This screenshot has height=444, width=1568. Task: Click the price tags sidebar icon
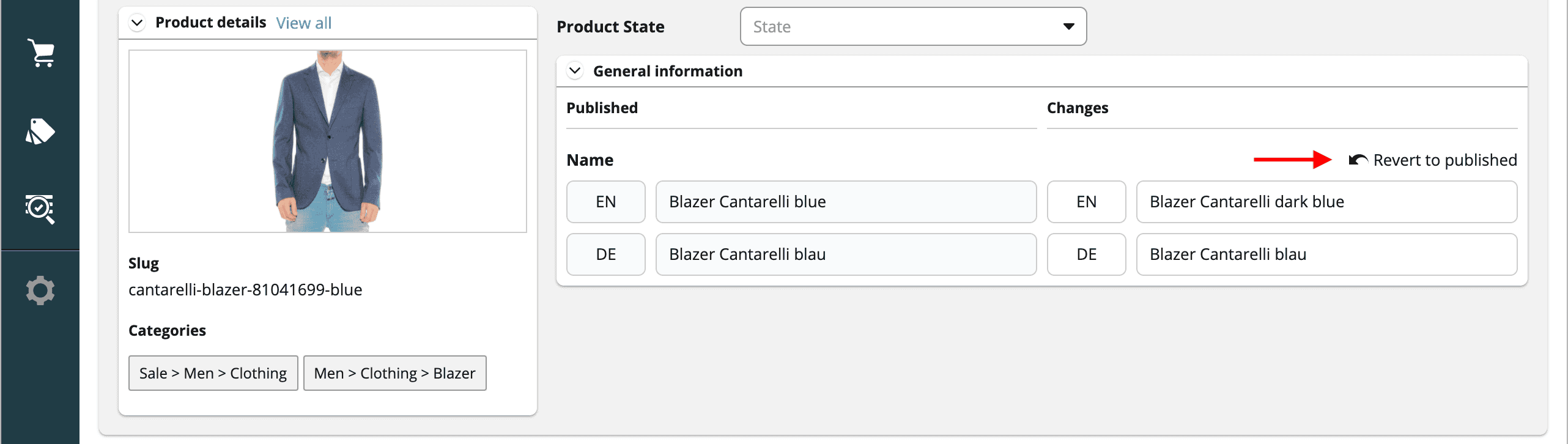(40, 131)
